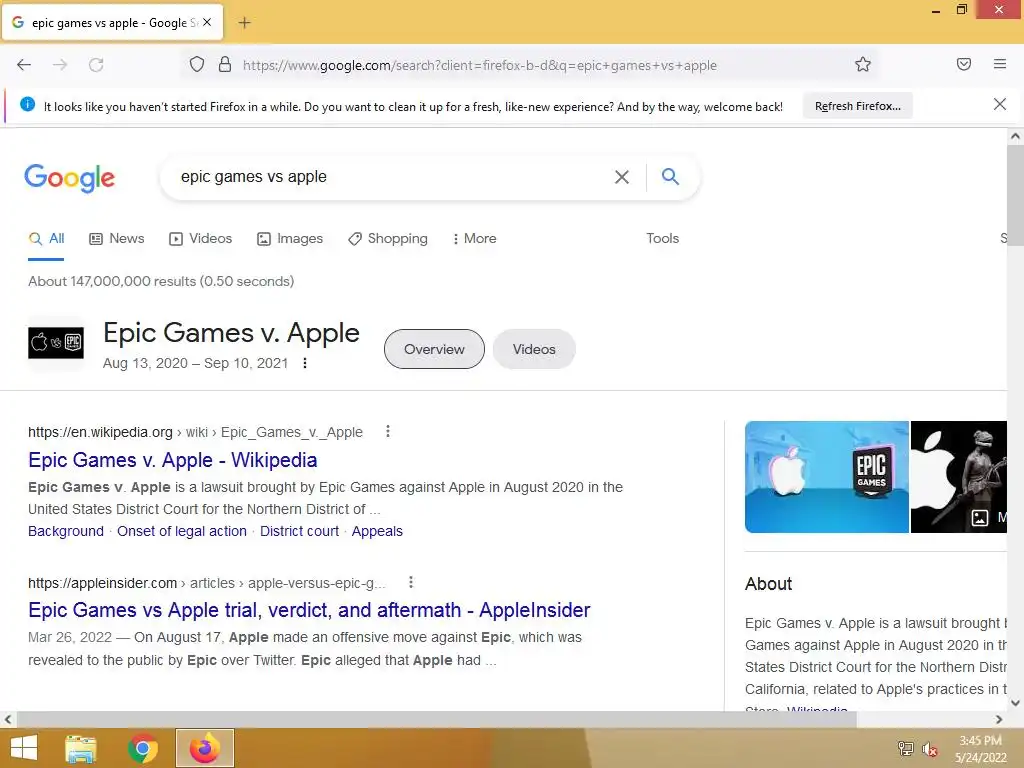1024x768 pixels.
Task: Switch to the Shopping results tab
Action: pos(388,238)
